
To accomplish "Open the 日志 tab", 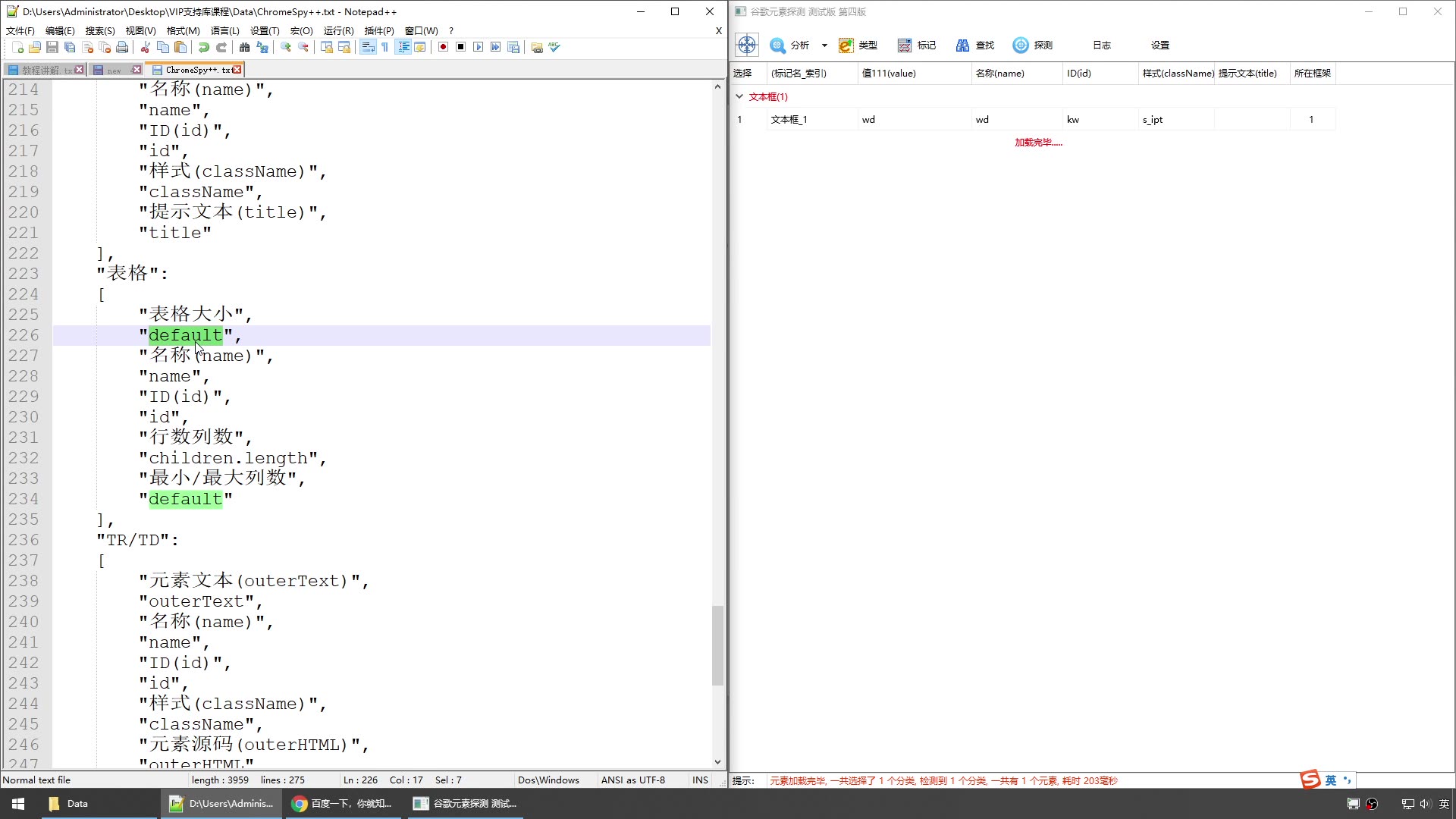I will pyautogui.click(x=1102, y=45).
